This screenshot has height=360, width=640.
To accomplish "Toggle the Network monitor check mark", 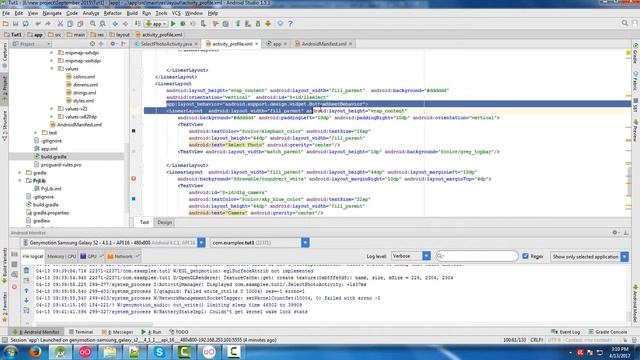I will pos(138,256).
